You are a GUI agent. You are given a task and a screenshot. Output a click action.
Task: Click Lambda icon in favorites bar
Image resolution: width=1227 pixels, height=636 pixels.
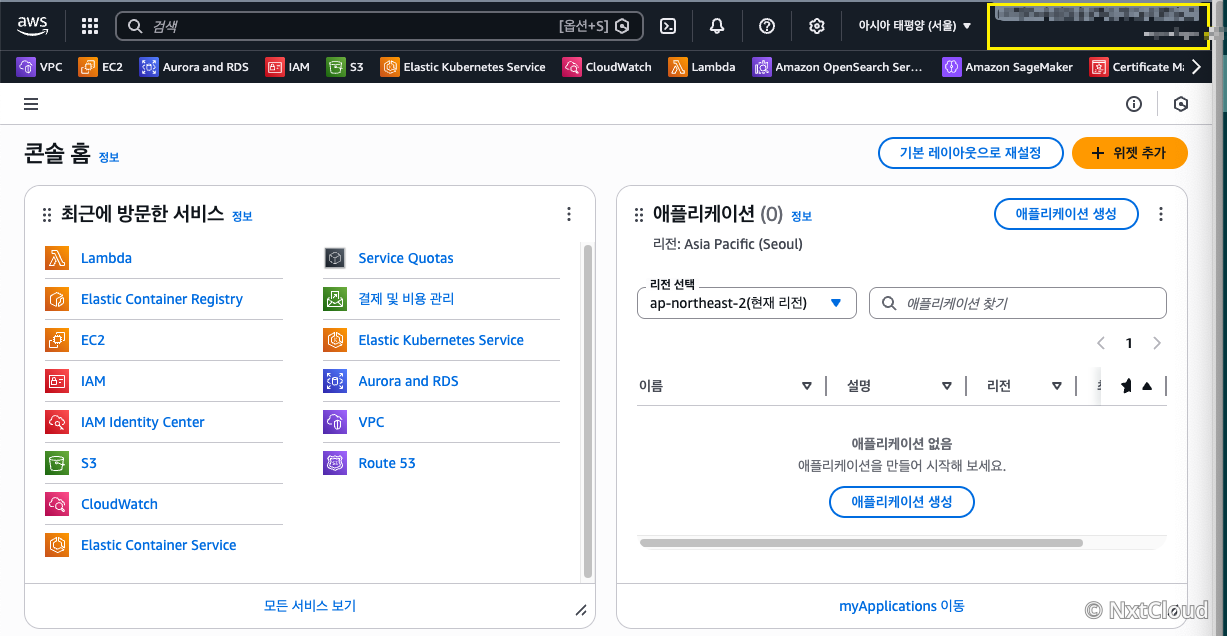[x=677, y=67]
